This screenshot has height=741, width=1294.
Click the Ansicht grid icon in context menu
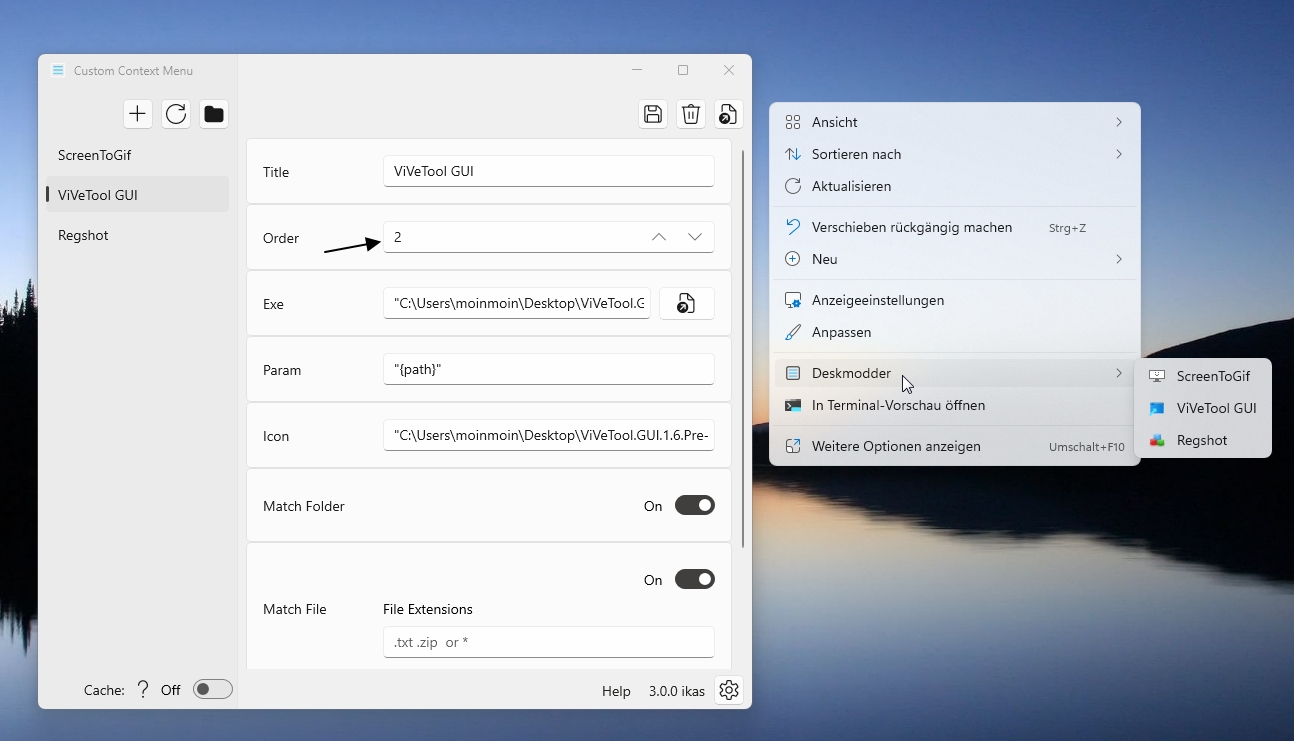pyautogui.click(x=793, y=122)
